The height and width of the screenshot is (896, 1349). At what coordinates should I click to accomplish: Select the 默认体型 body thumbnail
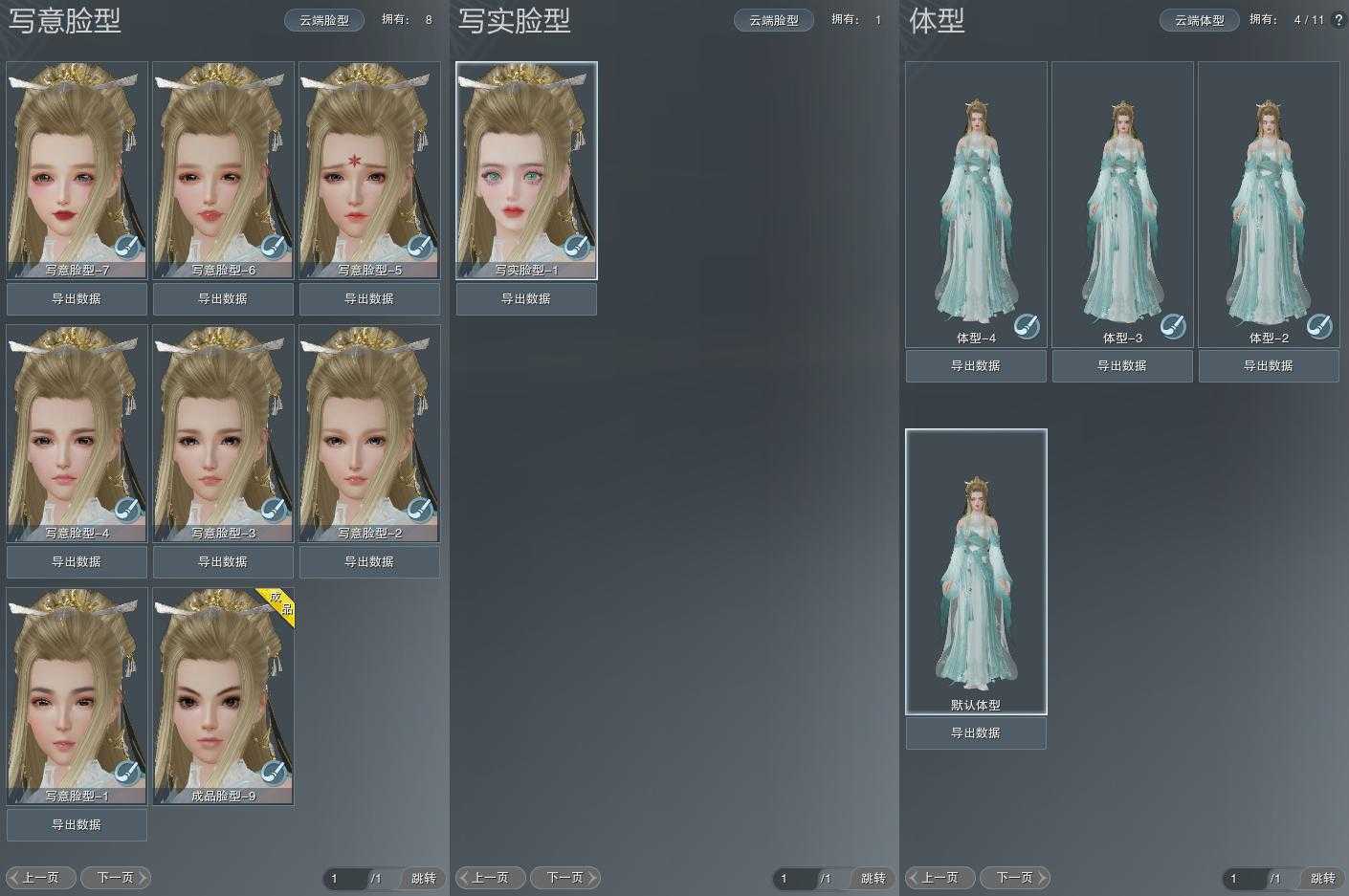pyautogui.click(x=976, y=572)
